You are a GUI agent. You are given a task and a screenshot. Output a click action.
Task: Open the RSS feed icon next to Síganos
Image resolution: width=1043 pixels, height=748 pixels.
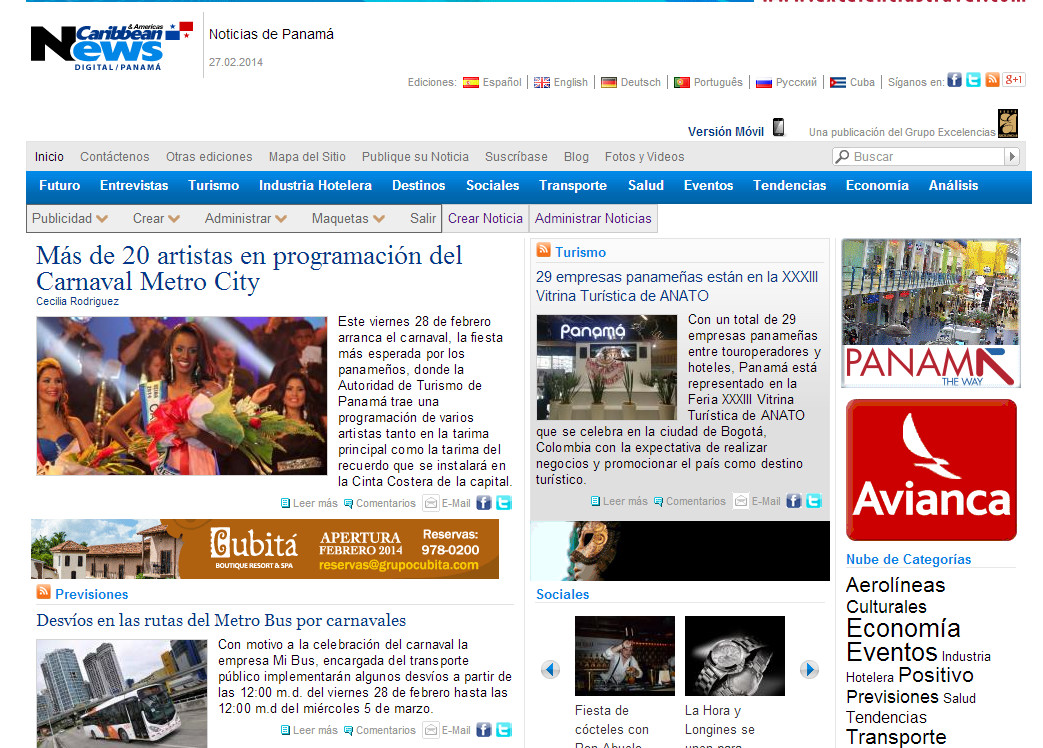(992, 79)
